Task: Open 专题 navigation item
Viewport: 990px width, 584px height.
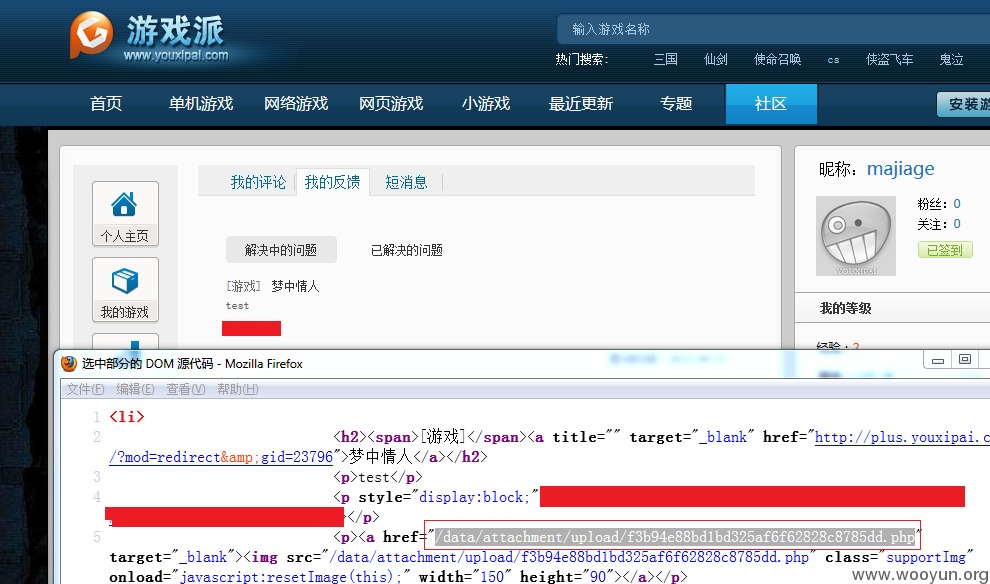Action: [x=676, y=104]
